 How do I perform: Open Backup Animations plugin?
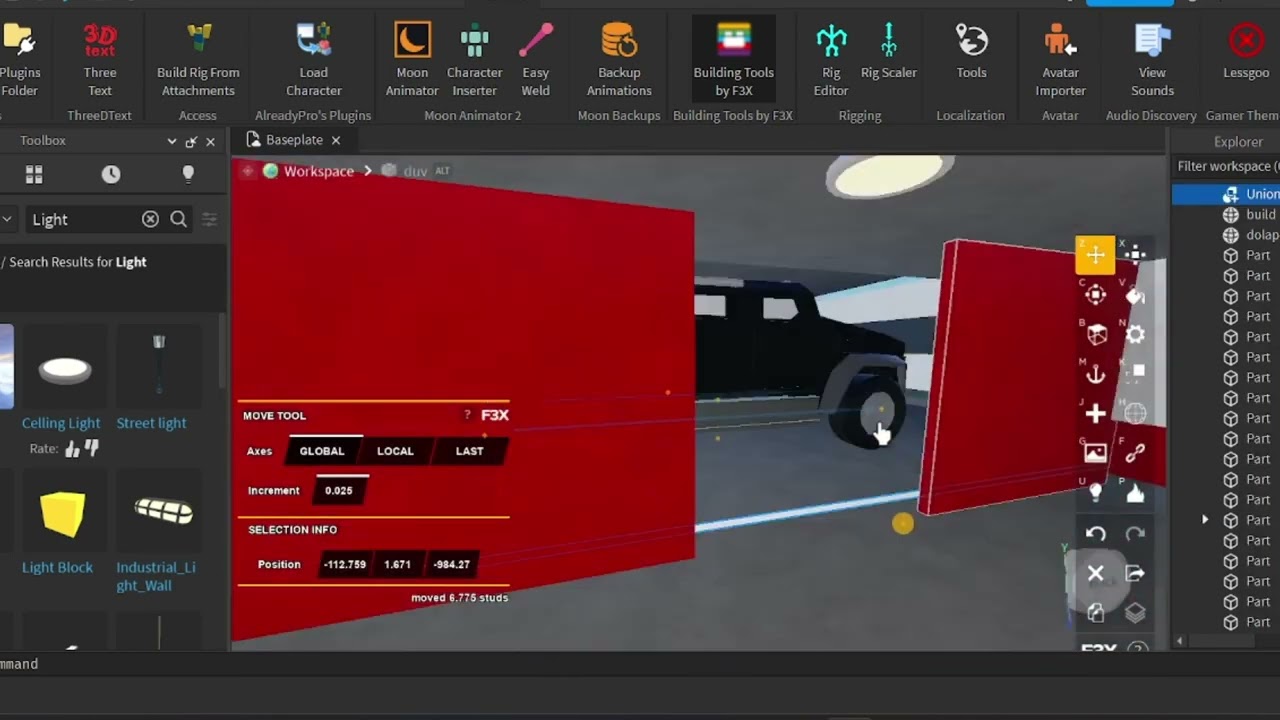(x=619, y=60)
